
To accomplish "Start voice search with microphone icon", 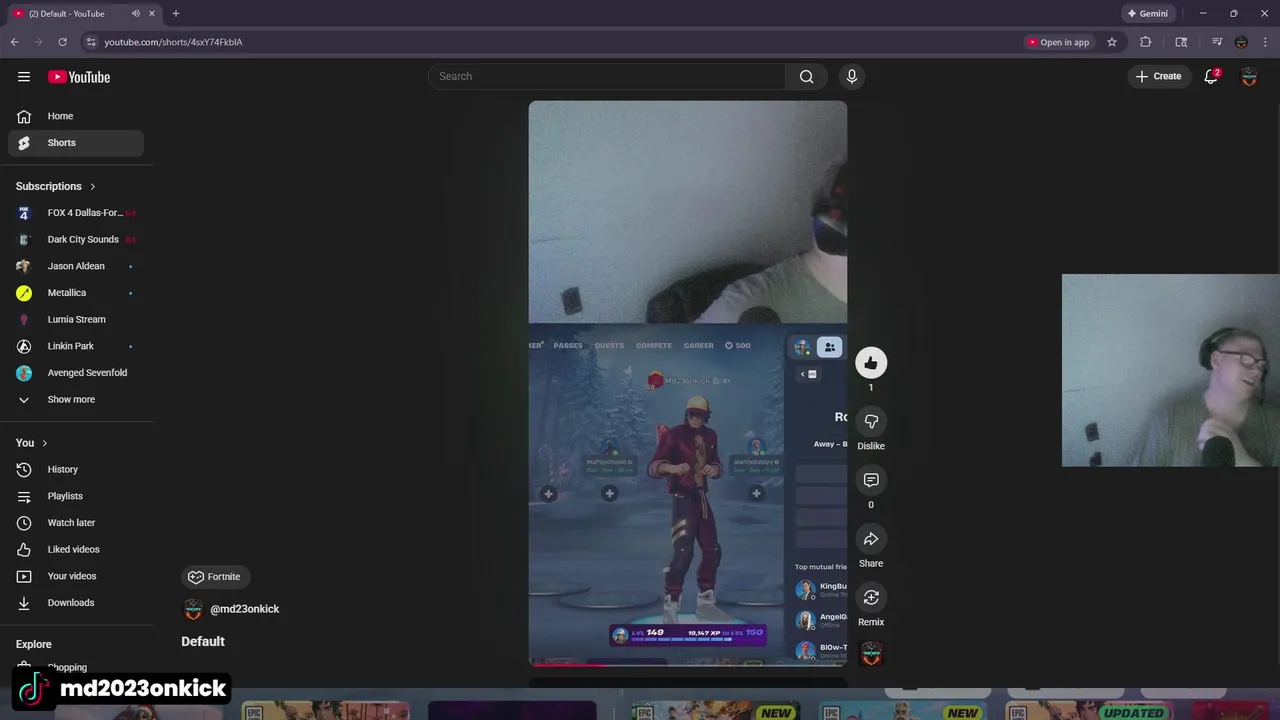I will click(852, 76).
